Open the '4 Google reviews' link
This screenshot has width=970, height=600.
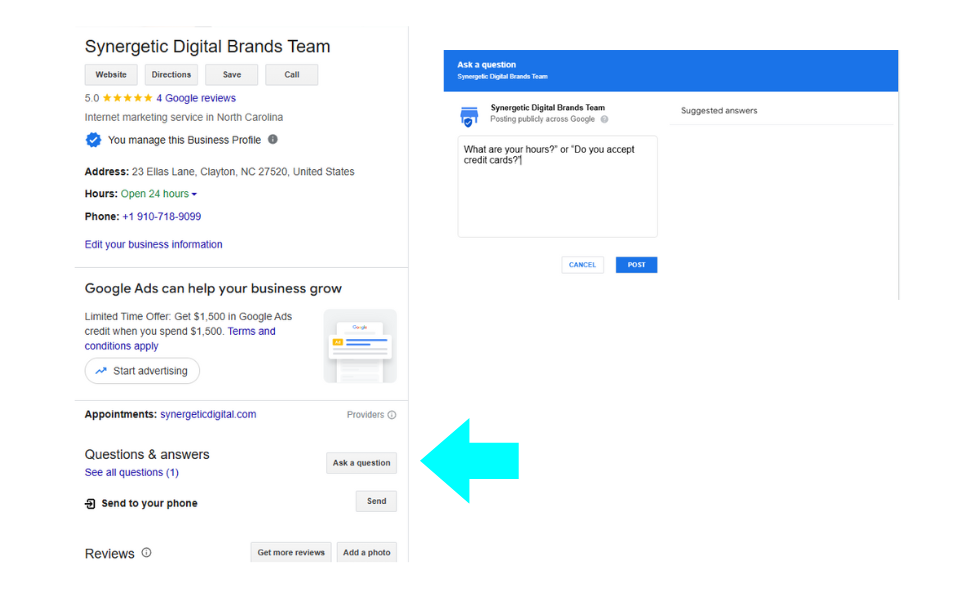196,98
